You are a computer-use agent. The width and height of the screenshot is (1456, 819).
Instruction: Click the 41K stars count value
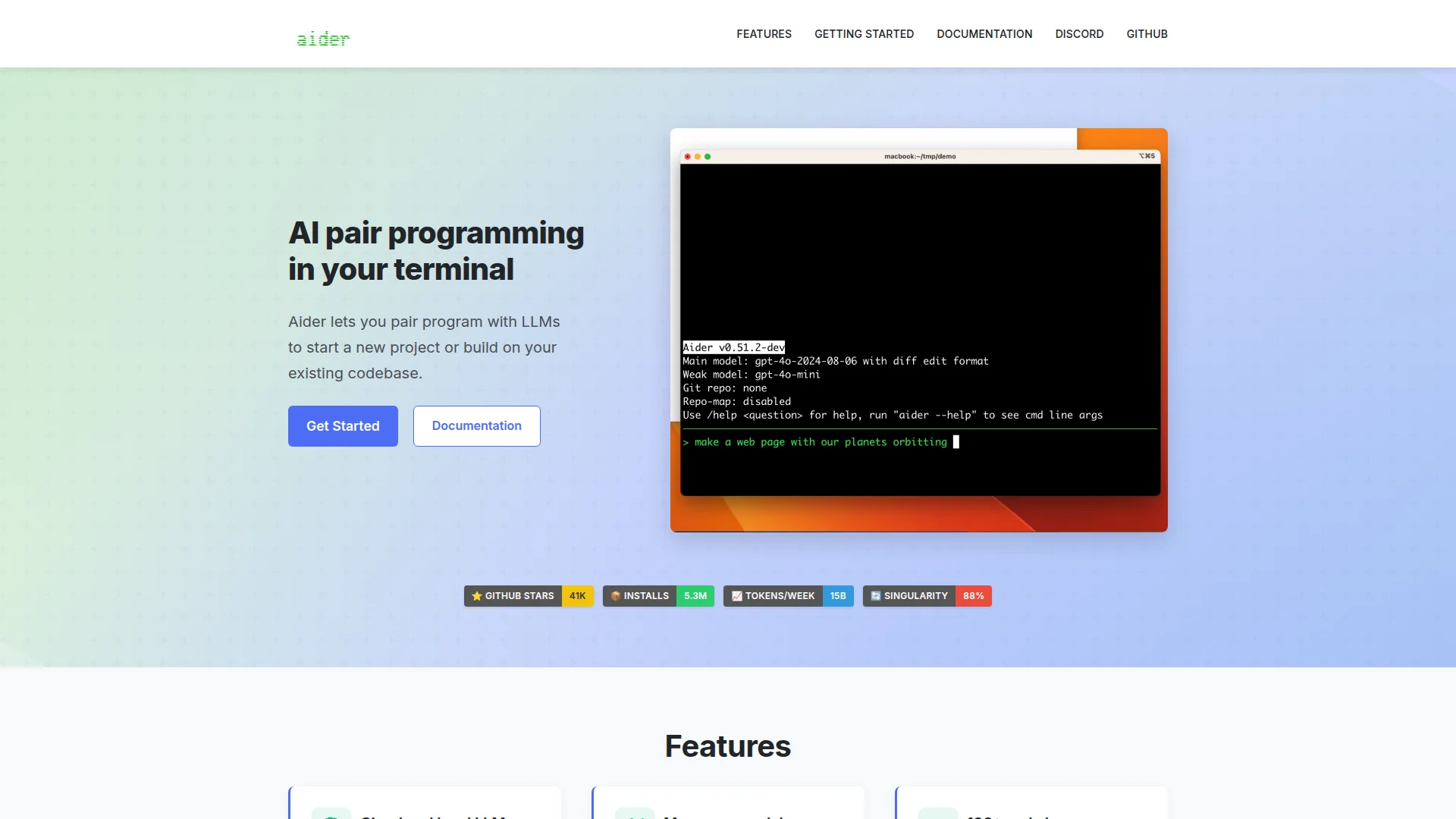click(577, 596)
